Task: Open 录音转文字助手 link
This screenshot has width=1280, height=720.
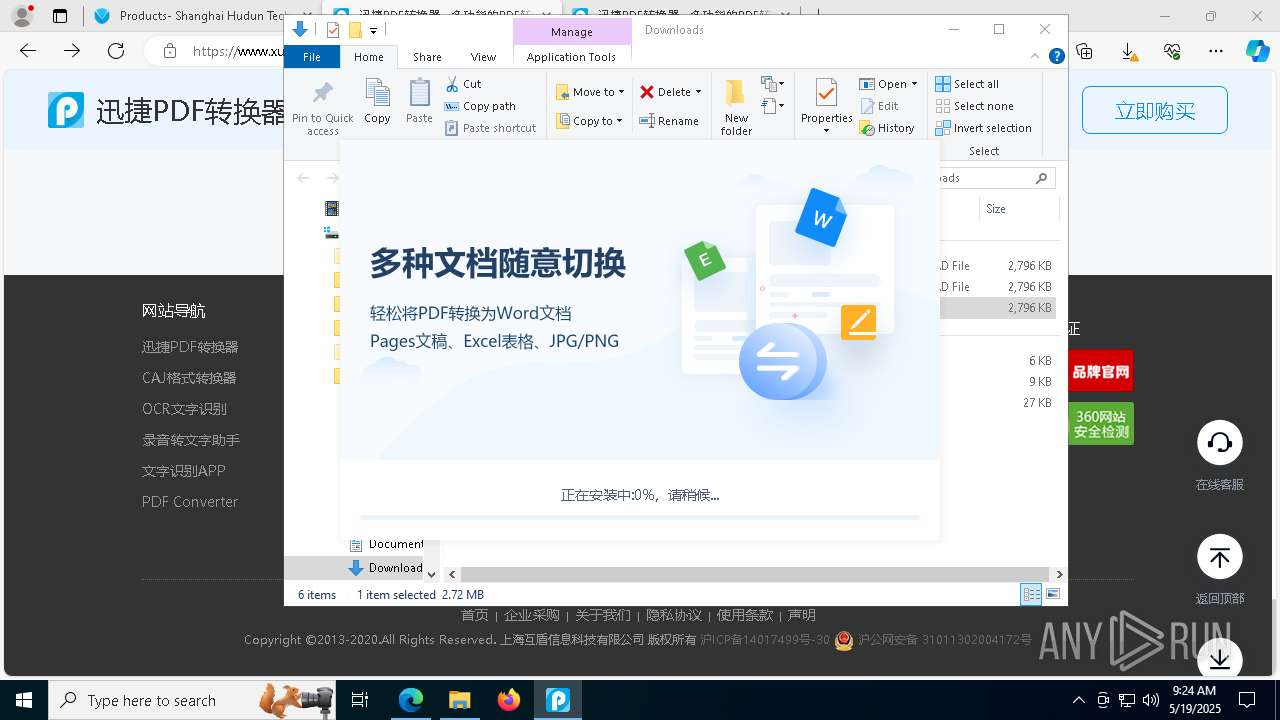Action: (x=191, y=440)
